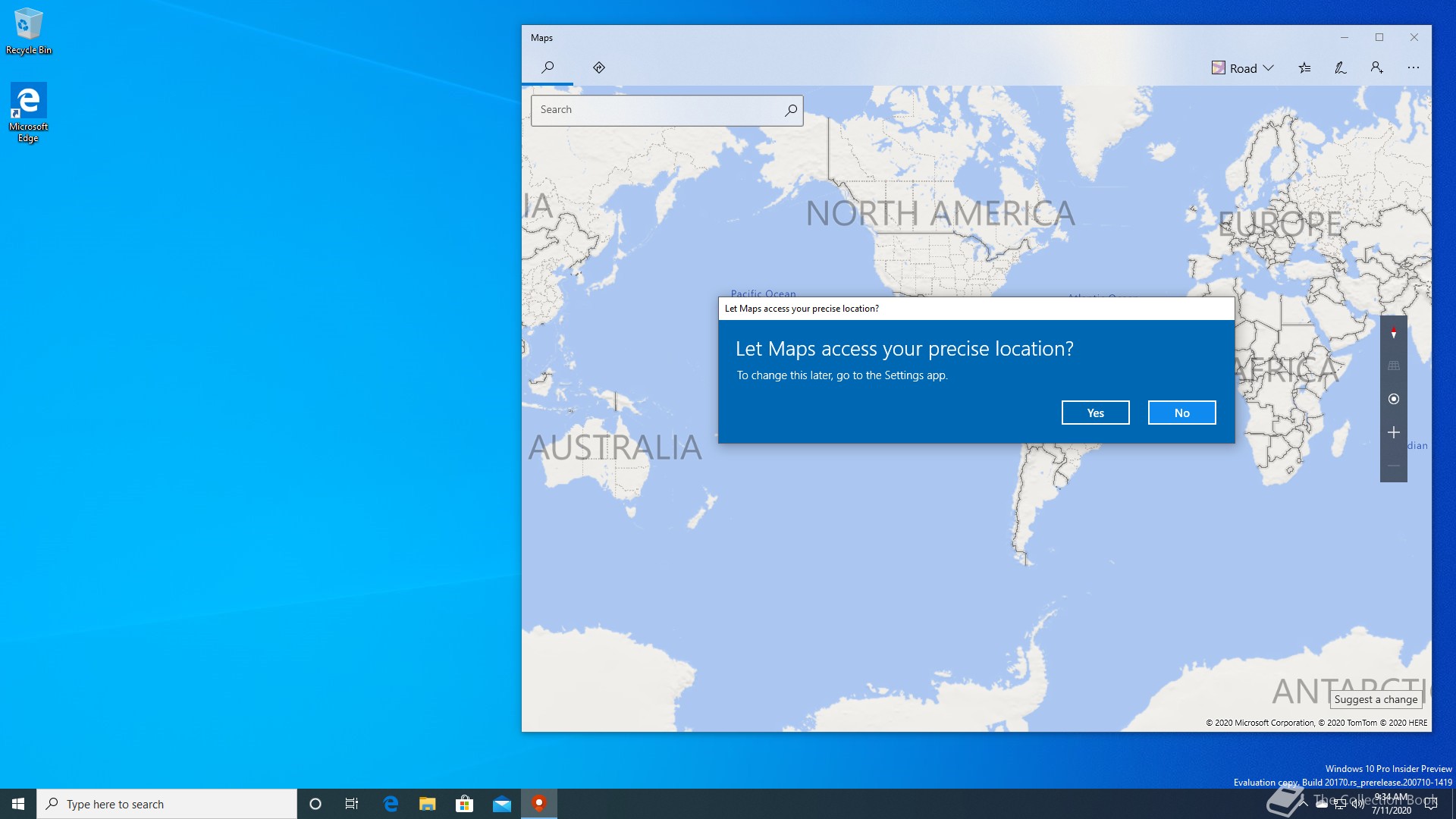Screen dimensions: 1456x819
Task: Select the Recycle Bin desktop icon
Action: point(29,31)
